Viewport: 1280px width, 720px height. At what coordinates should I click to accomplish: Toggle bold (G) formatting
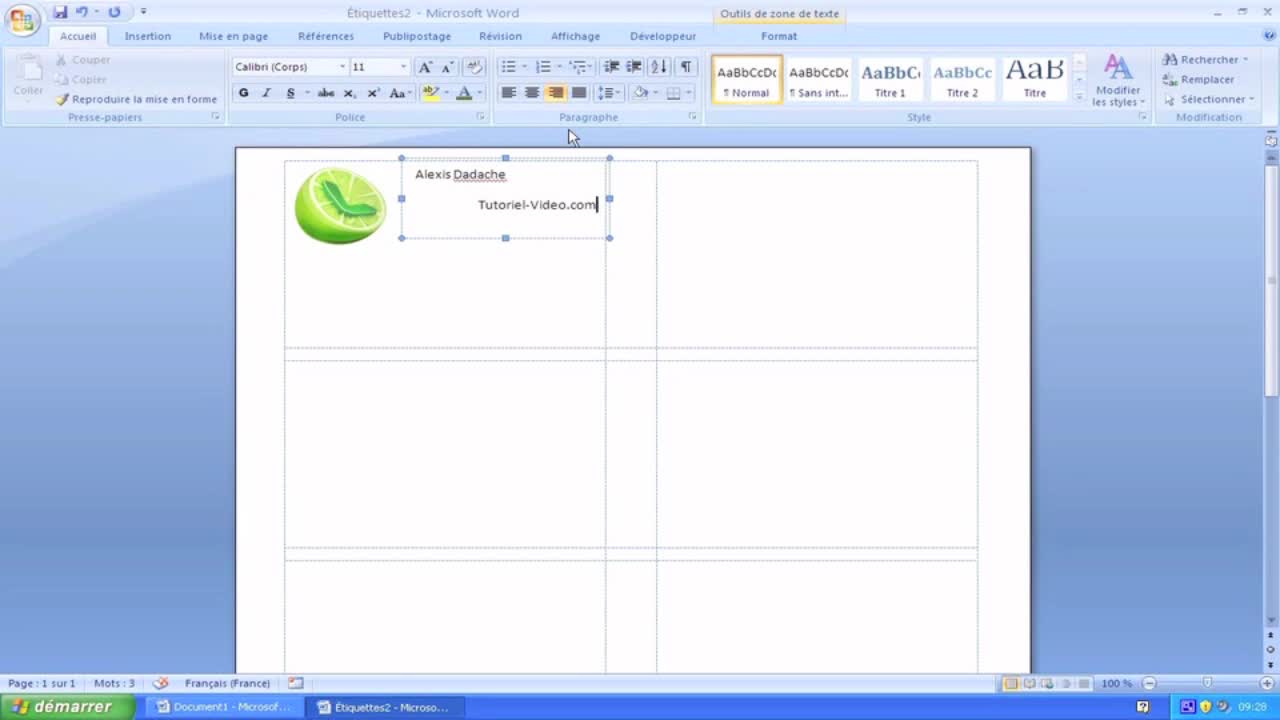pyautogui.click(x=243, y=93)
